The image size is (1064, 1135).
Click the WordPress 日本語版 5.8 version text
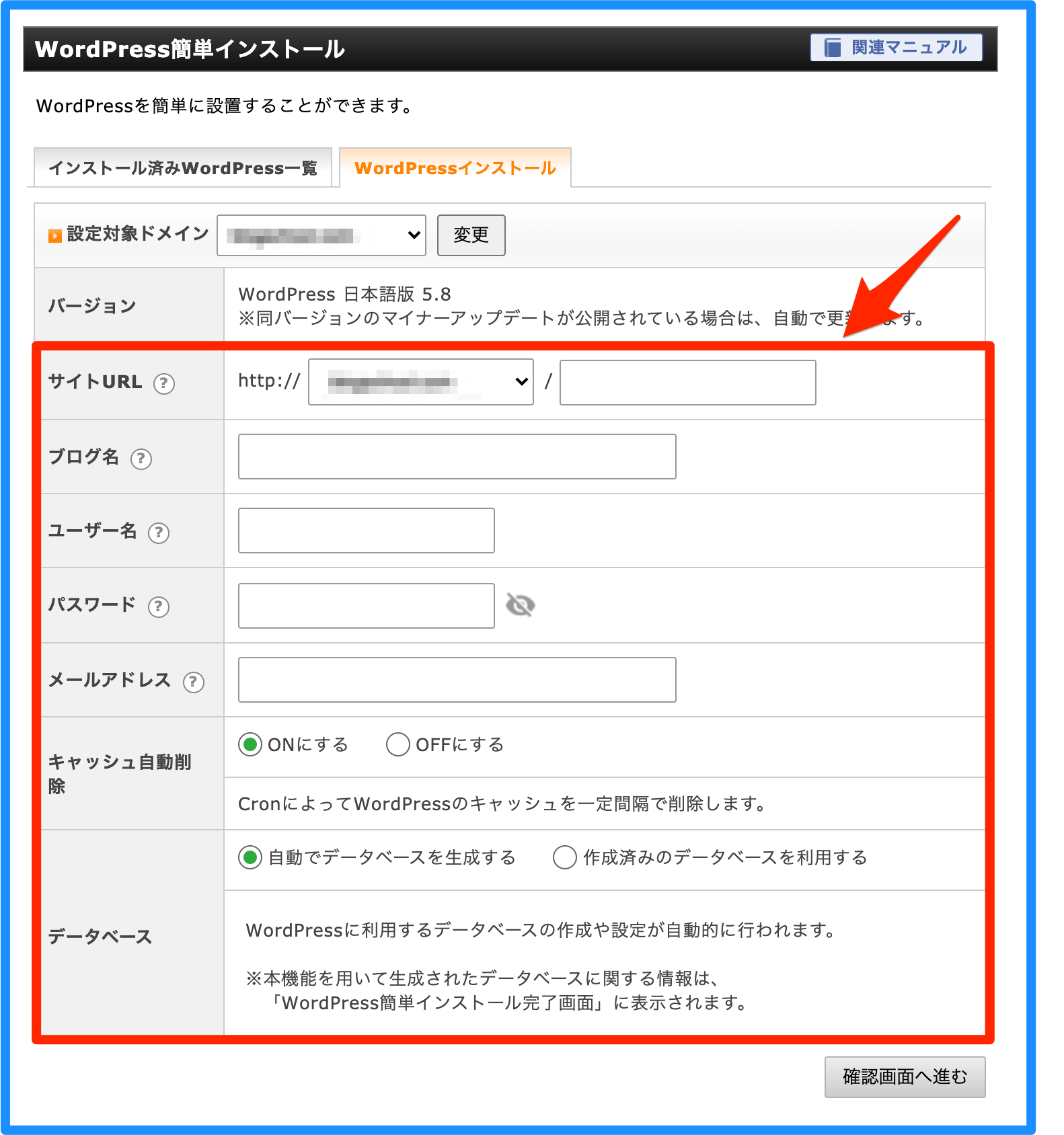[345, 295]
